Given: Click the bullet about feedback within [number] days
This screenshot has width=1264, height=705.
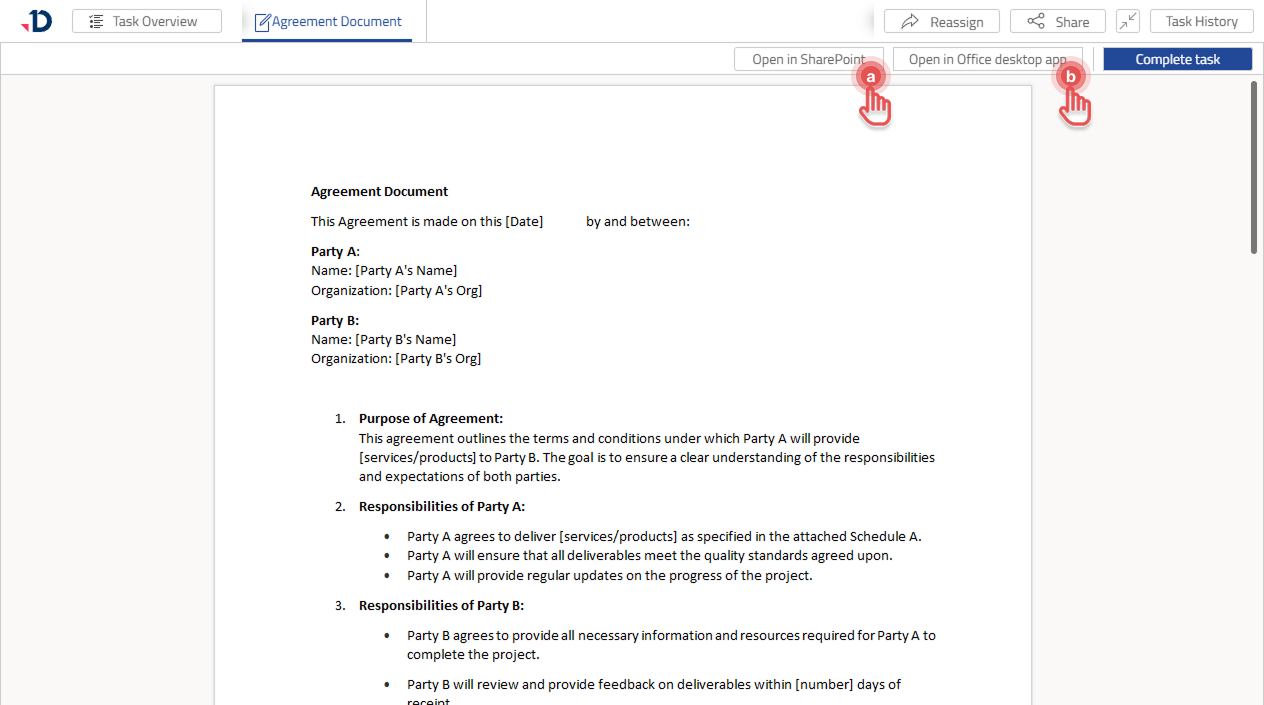Looking at the screenshot, I should tap(654, 692).
